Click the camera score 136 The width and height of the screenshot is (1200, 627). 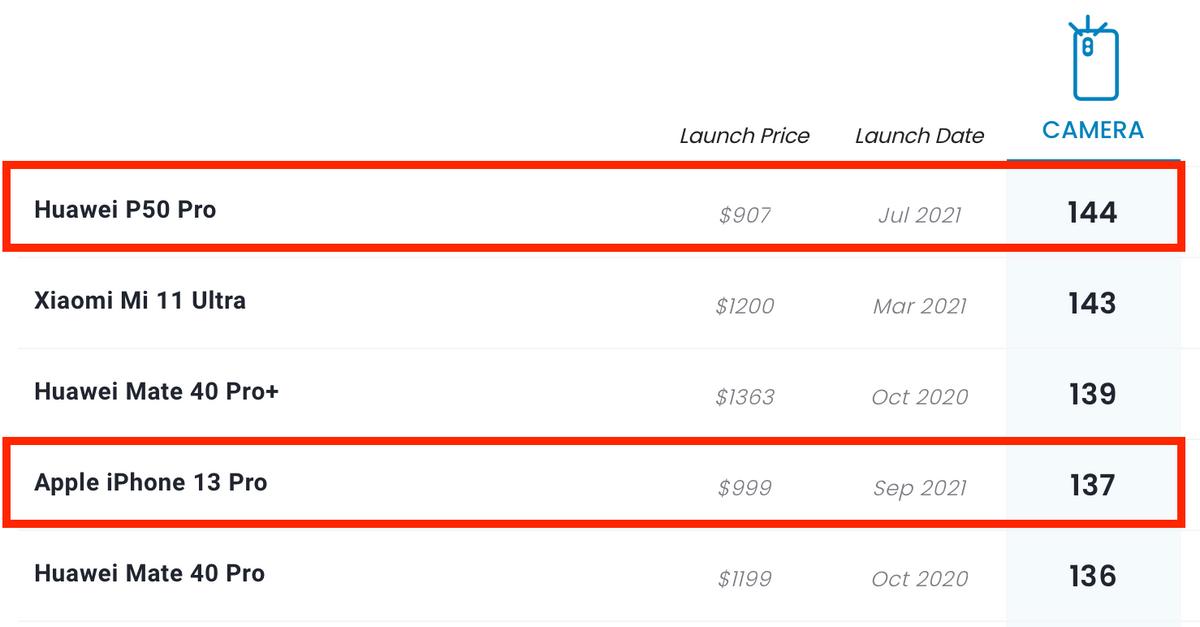click(1092, 576)
